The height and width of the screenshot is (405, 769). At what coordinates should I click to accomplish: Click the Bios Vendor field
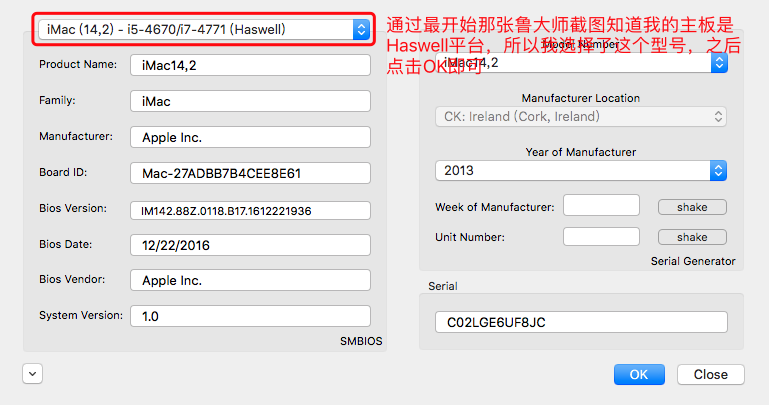250,280
